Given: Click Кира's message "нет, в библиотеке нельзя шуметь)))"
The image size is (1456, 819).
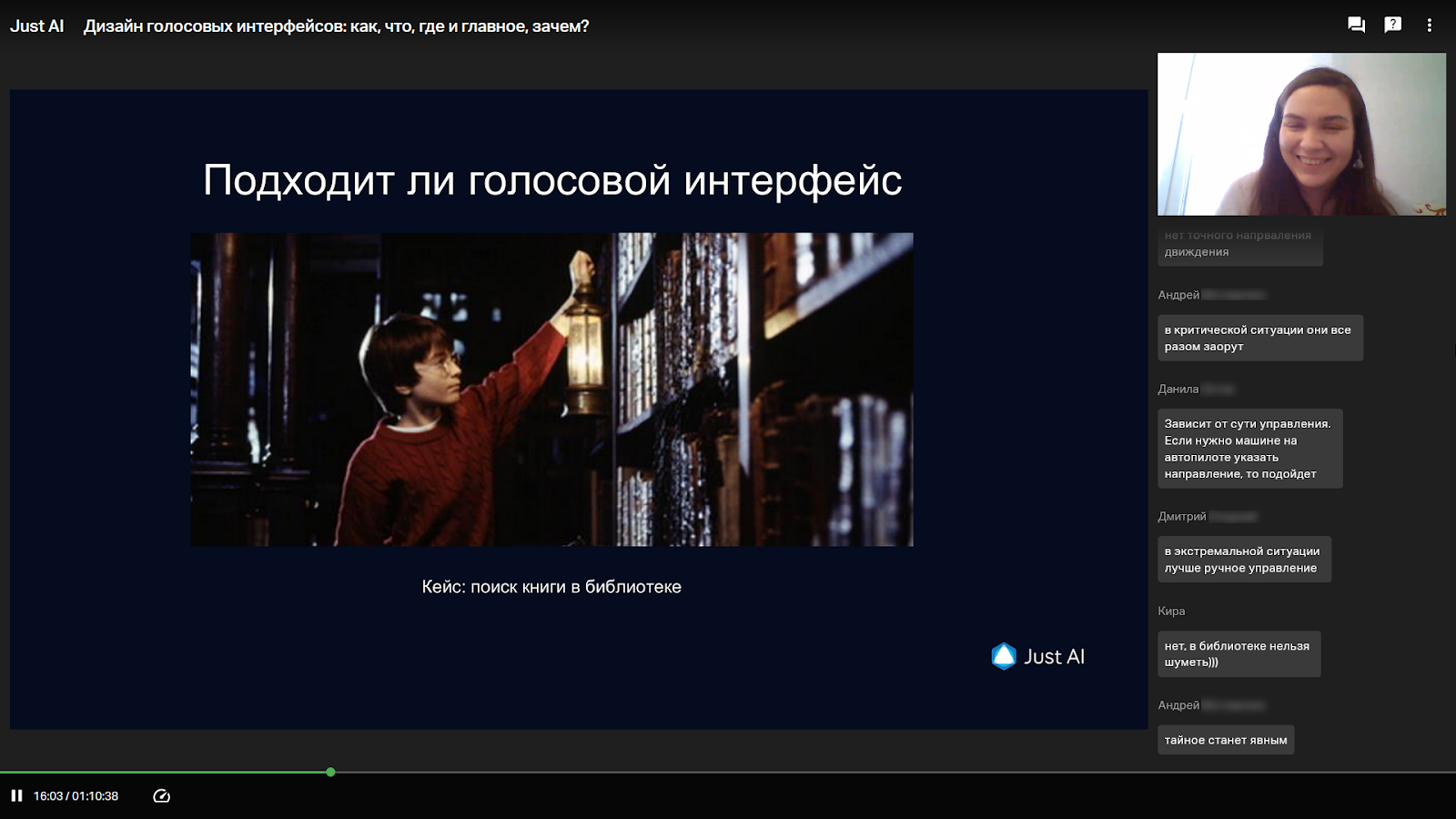Looking at the screenshot, I should click(x=1239, y=654).
